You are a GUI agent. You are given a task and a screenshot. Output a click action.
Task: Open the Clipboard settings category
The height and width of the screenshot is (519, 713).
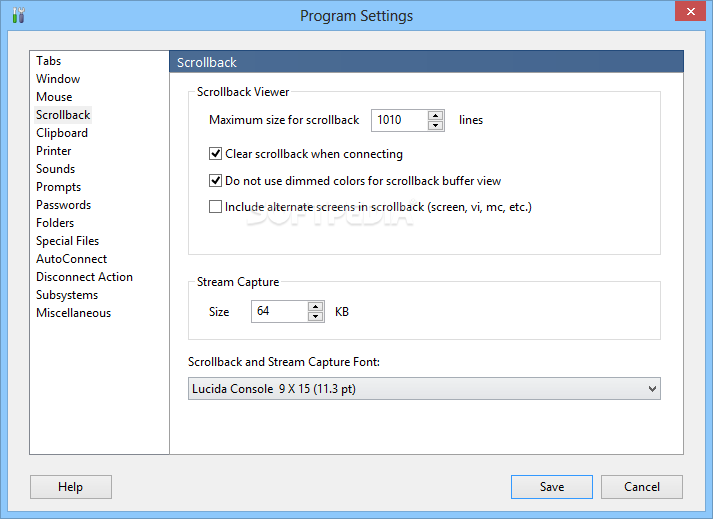(62, 133)
